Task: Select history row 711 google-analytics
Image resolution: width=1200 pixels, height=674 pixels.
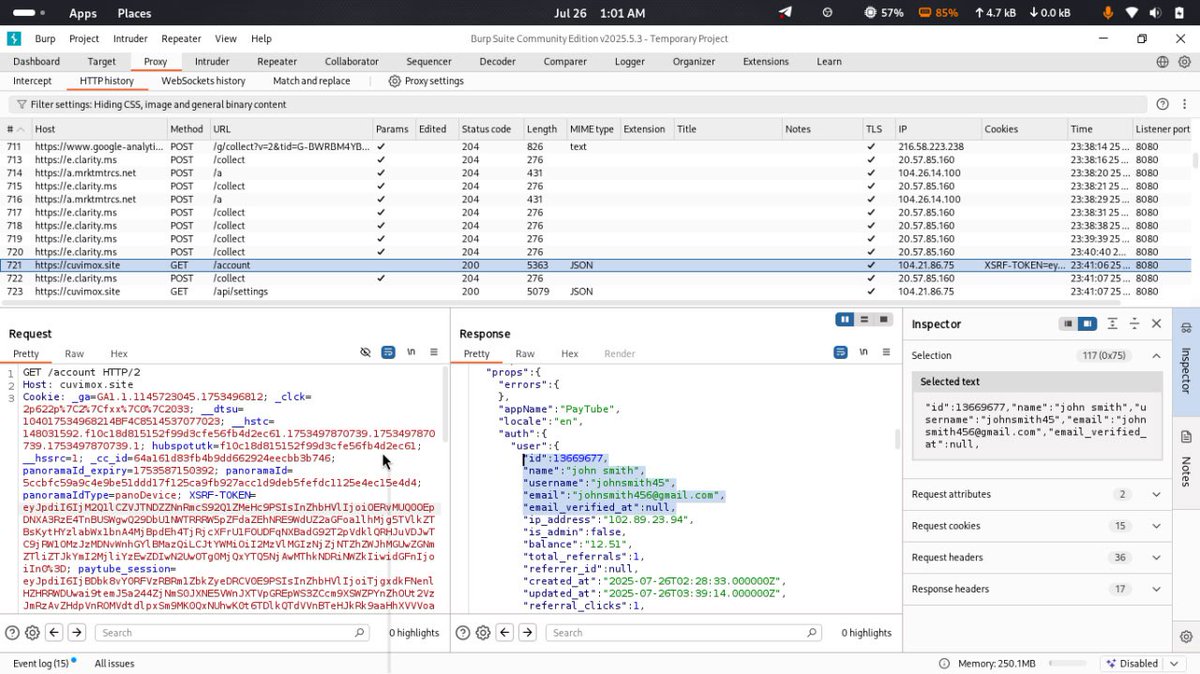Action: click(x=596, y=146)
